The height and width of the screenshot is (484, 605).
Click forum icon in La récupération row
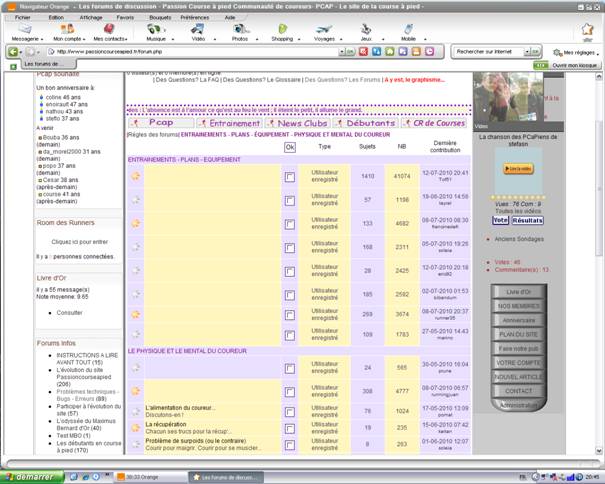pyautogui.click(x=135, y=428)
